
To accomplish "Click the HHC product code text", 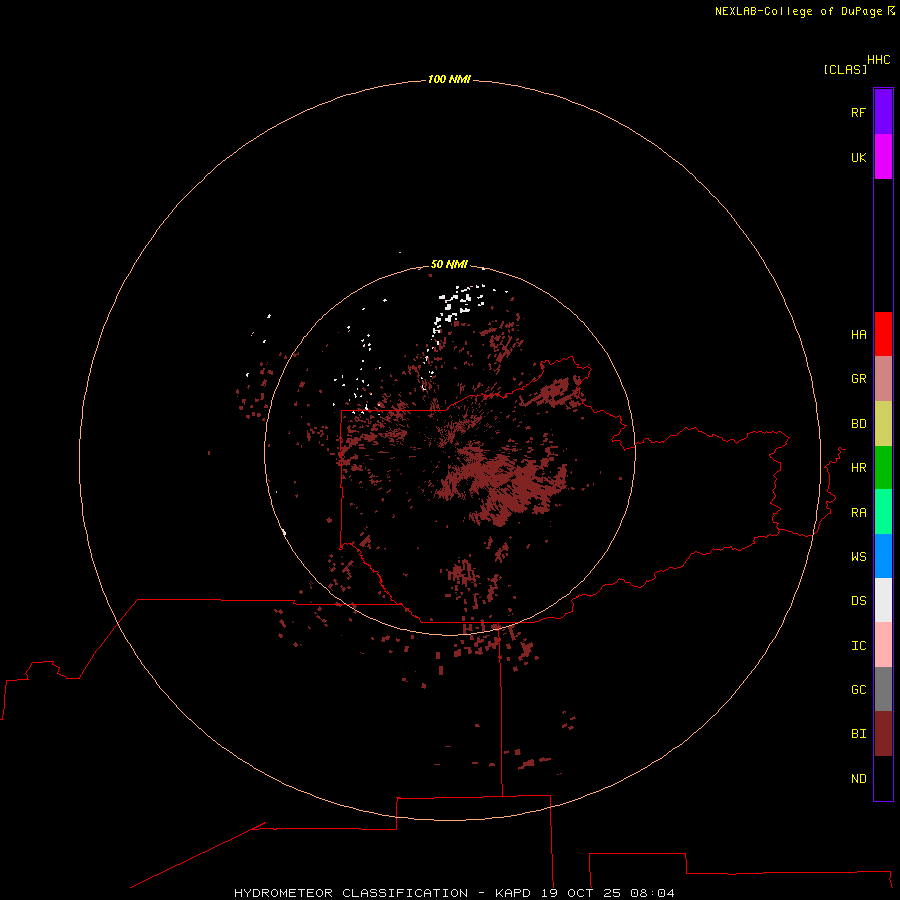I will (878, 60).
